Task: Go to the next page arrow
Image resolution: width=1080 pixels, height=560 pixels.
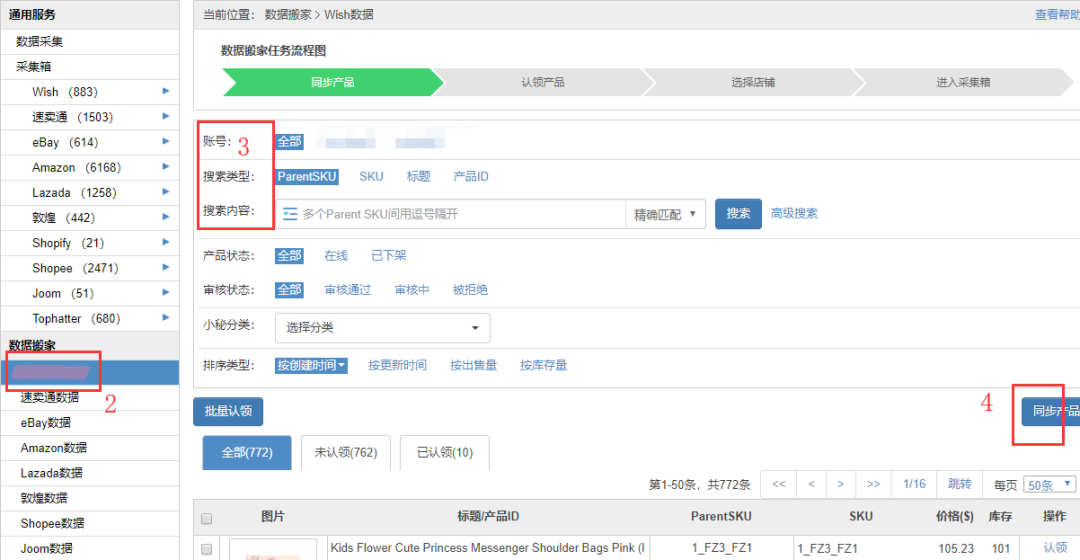Action: [840, 484]
